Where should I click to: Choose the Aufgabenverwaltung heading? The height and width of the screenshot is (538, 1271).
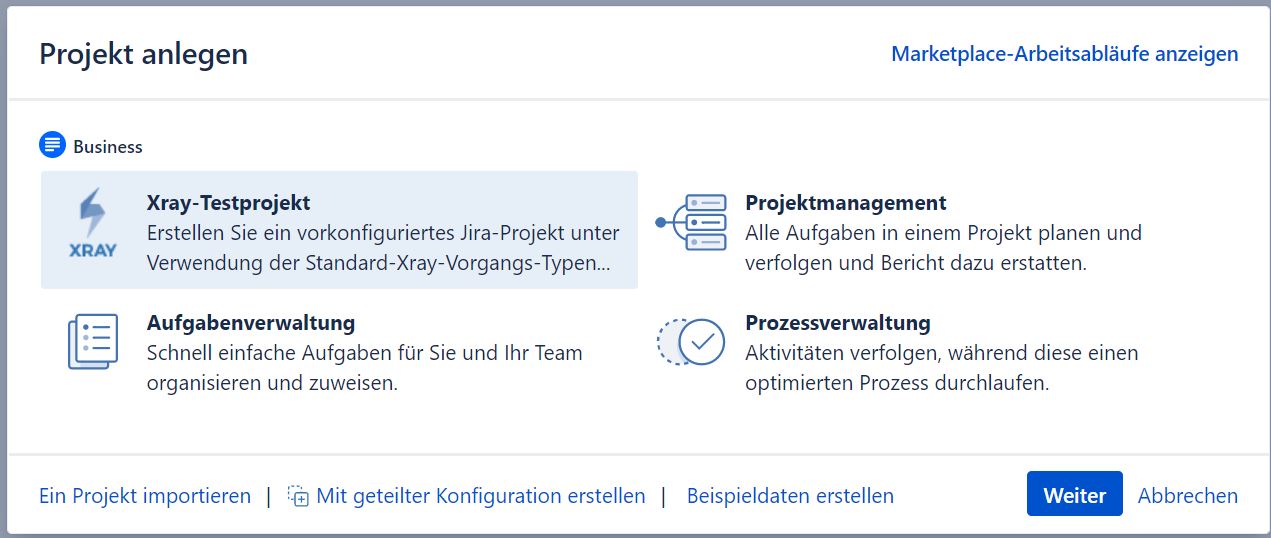coord(251,323)
